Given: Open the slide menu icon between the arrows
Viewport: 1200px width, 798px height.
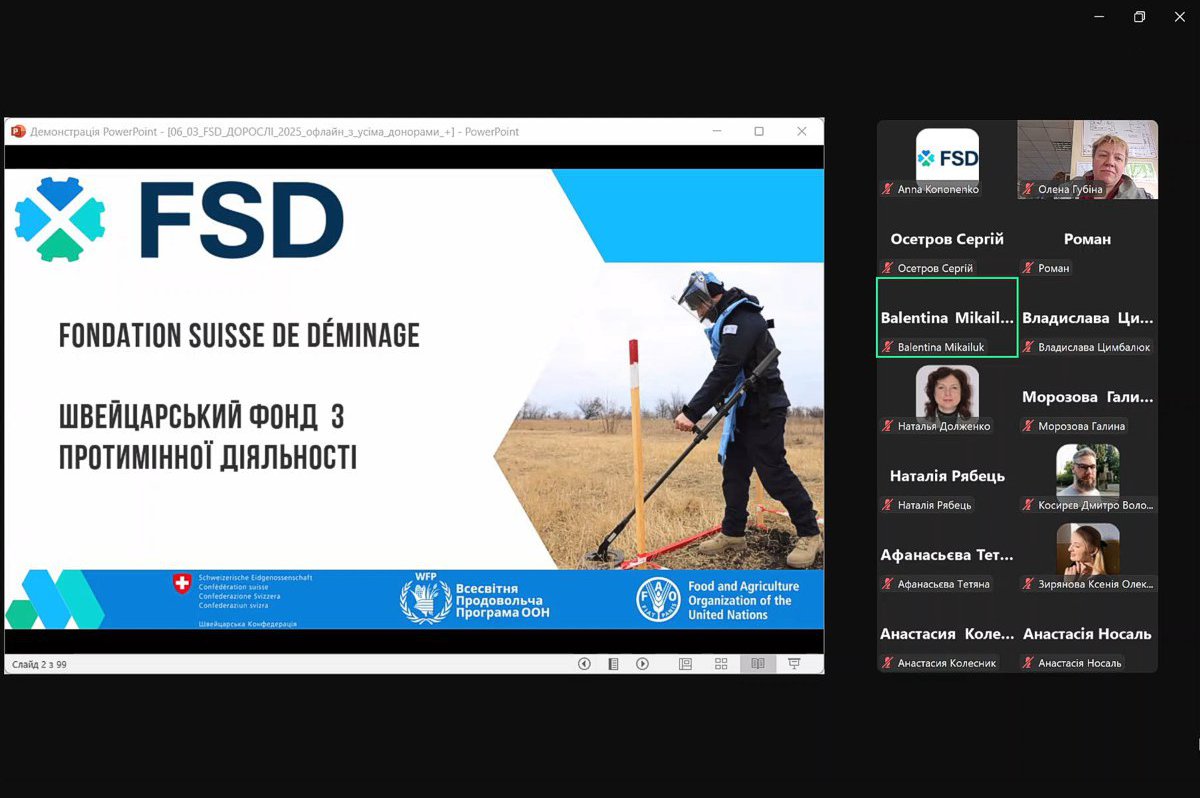Looking at the screenshot, I should click(x=613, y=663).
